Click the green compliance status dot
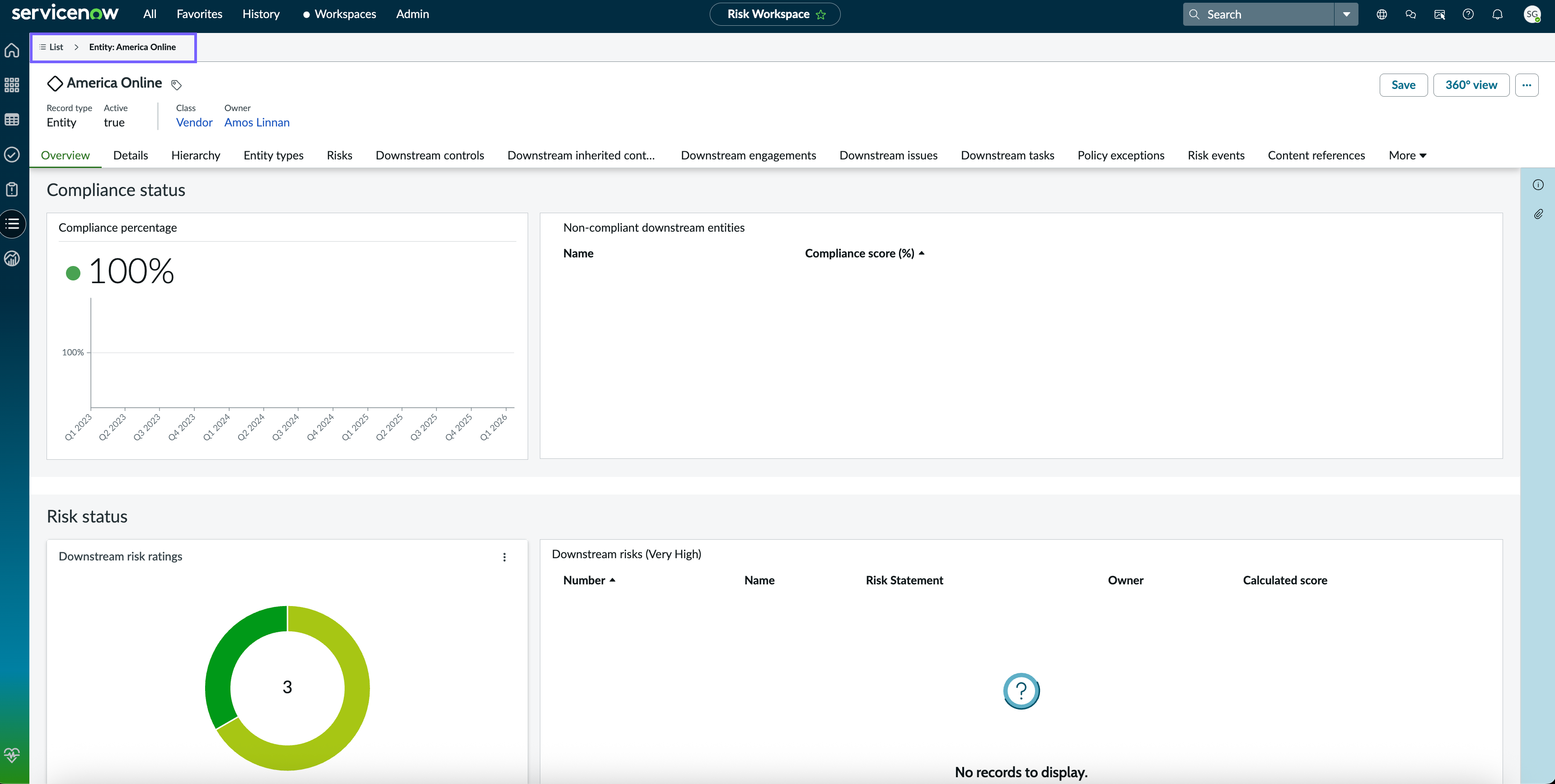Image resolution: width=1555 pixels, height=784 pixels. [x=73, y=273]
